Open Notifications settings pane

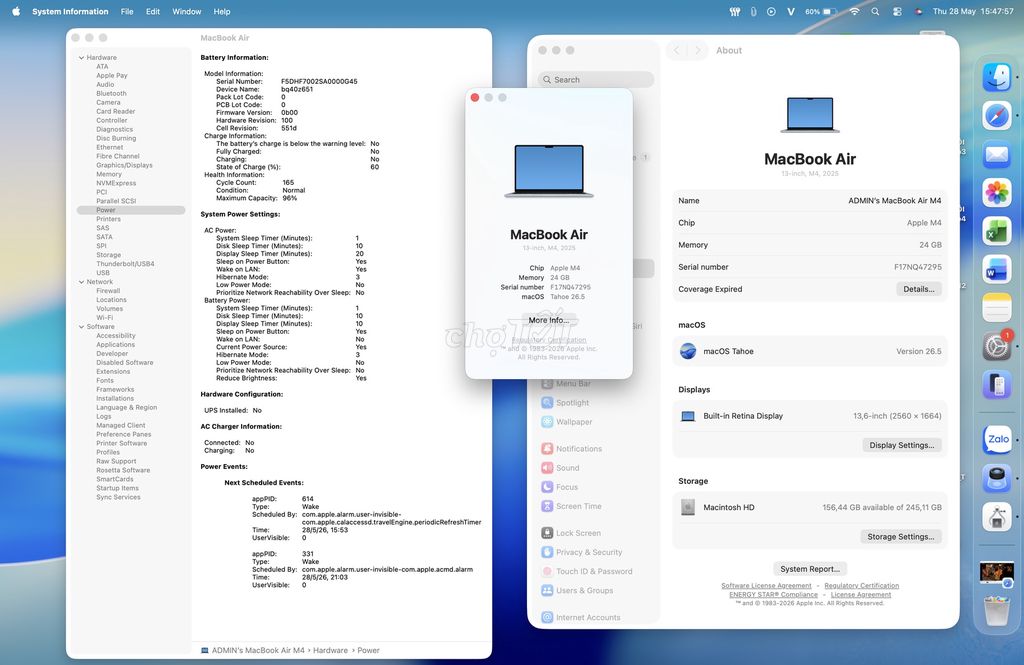(x=572, y=449)
